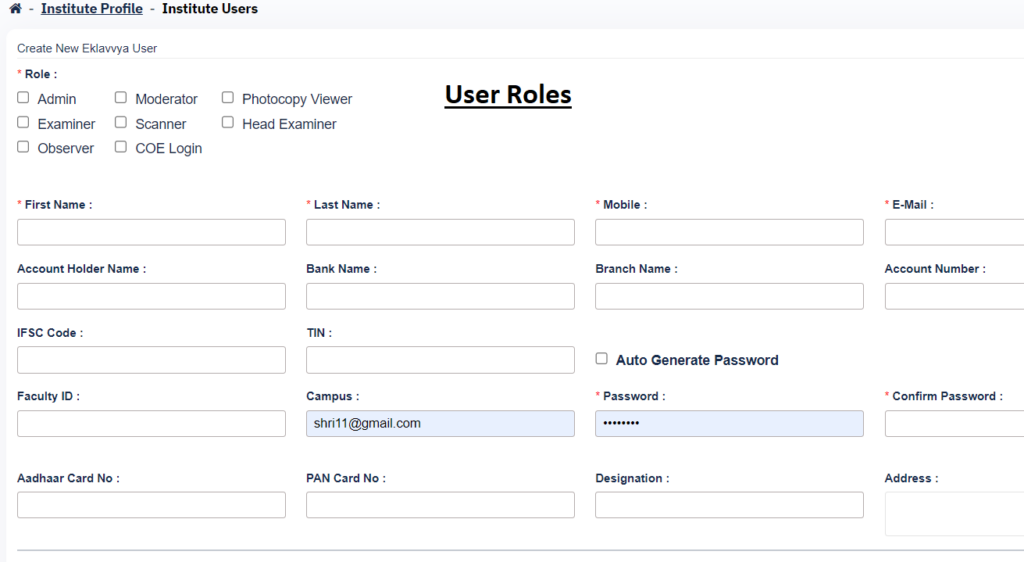Viewport: 1024px width, 562px height.
Task: Click the Confirm Password input field
Action: click(954, 424)
